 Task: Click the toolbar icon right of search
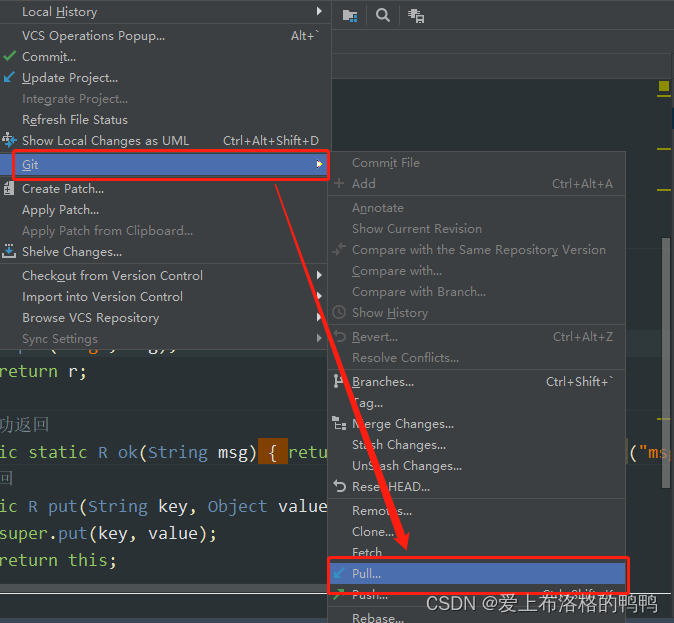click(x=416, y=16)
